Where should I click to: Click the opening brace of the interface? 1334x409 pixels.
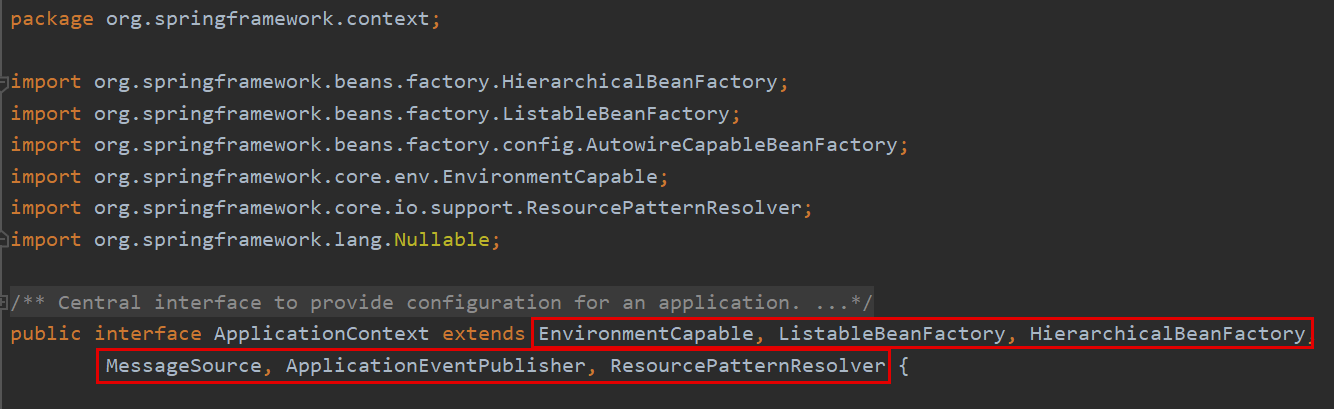(x=903, y=366)
